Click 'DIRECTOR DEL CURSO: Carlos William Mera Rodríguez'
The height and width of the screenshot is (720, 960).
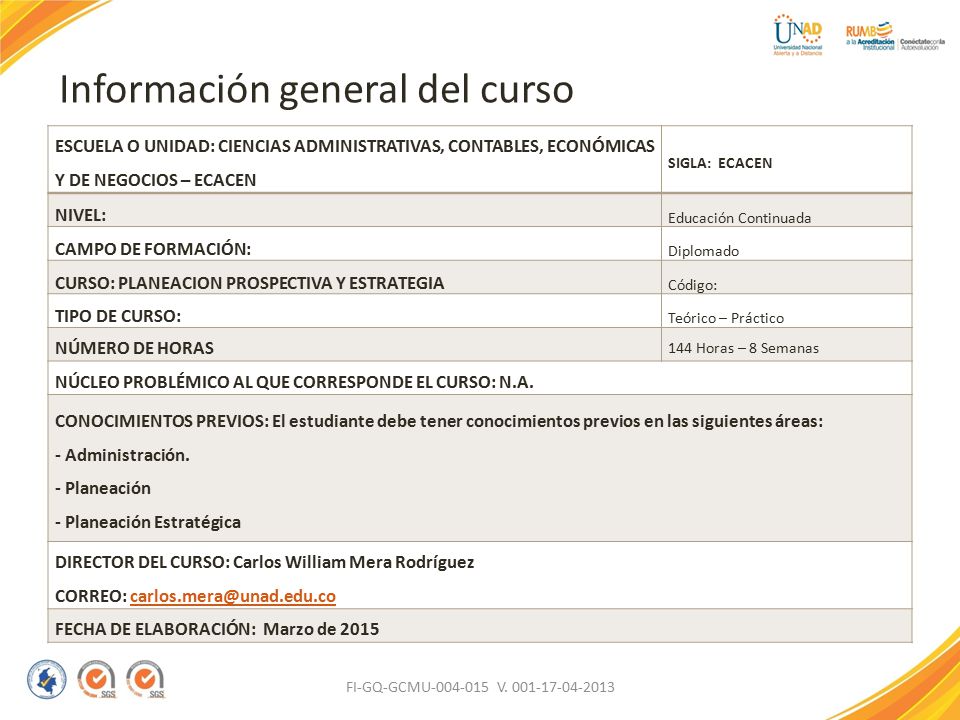(x=264, y=562)
